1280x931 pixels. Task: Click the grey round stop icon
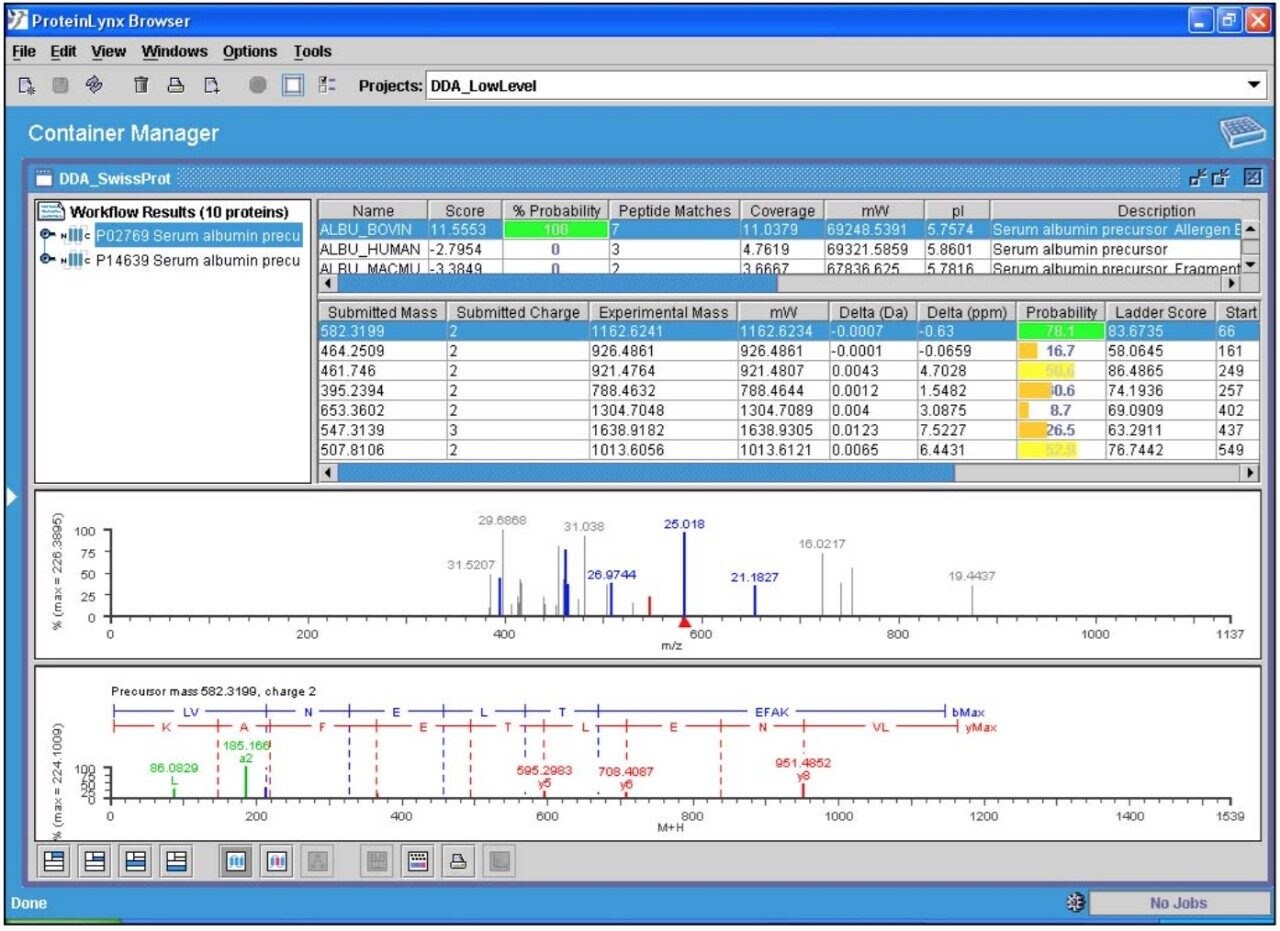click(258, 86)
